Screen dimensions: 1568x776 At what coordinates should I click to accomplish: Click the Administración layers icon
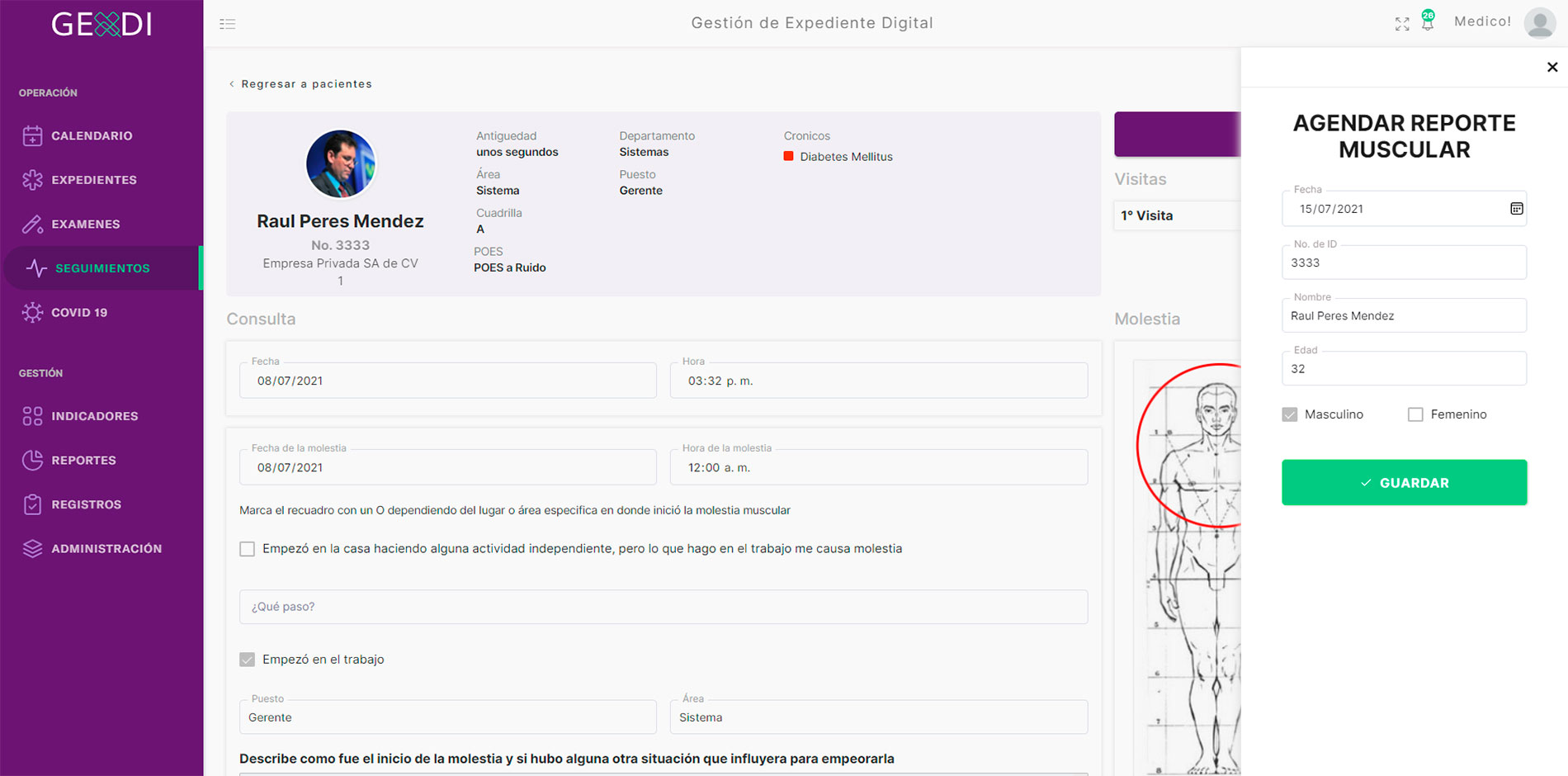(32, 548)
